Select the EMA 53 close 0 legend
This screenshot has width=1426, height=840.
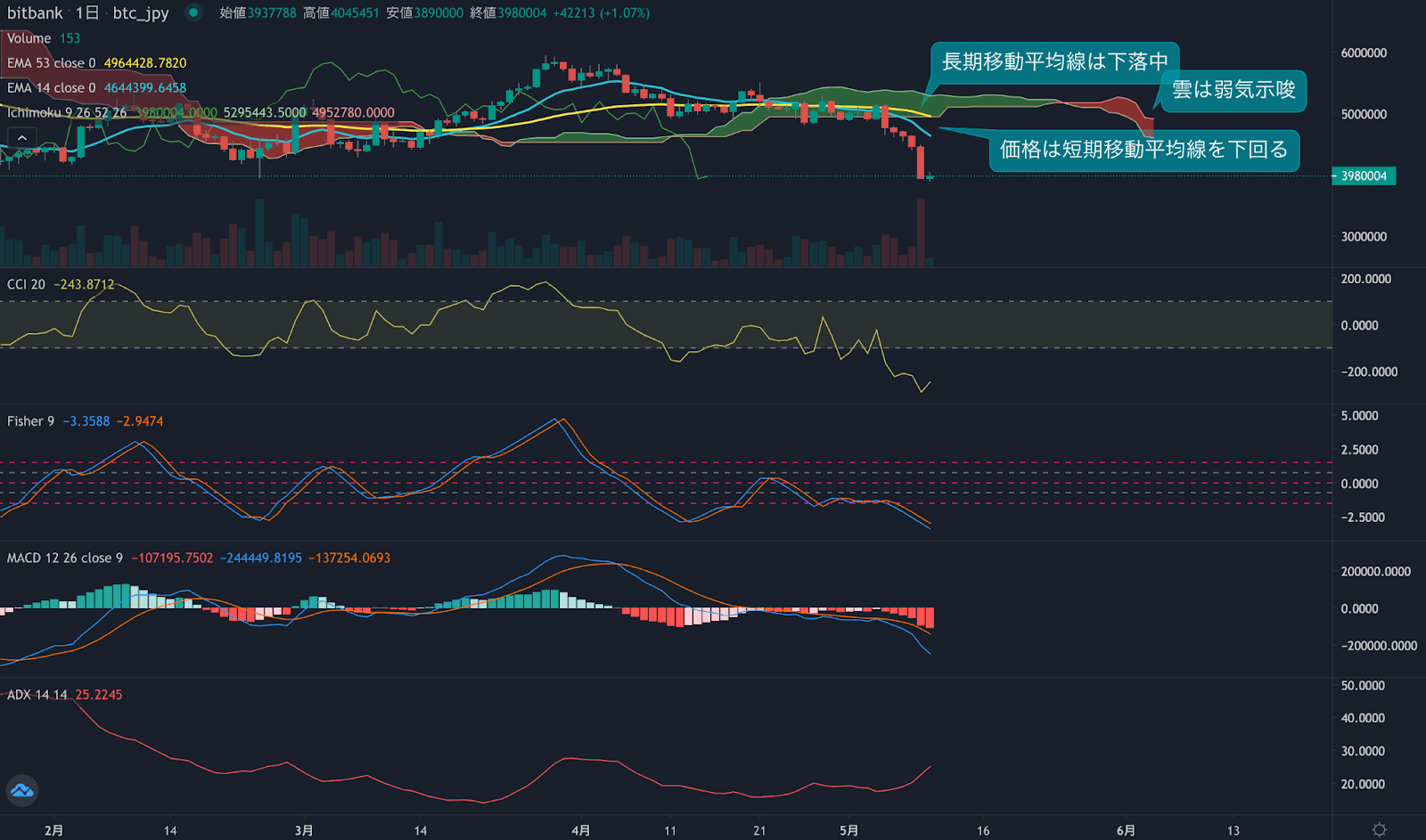tap(53, 63)
